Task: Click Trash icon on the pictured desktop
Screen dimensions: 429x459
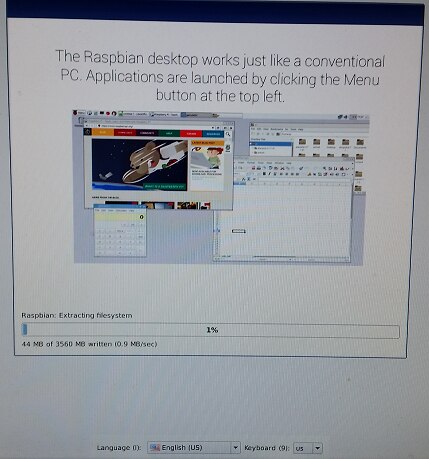Action: [x=80, y=121]
